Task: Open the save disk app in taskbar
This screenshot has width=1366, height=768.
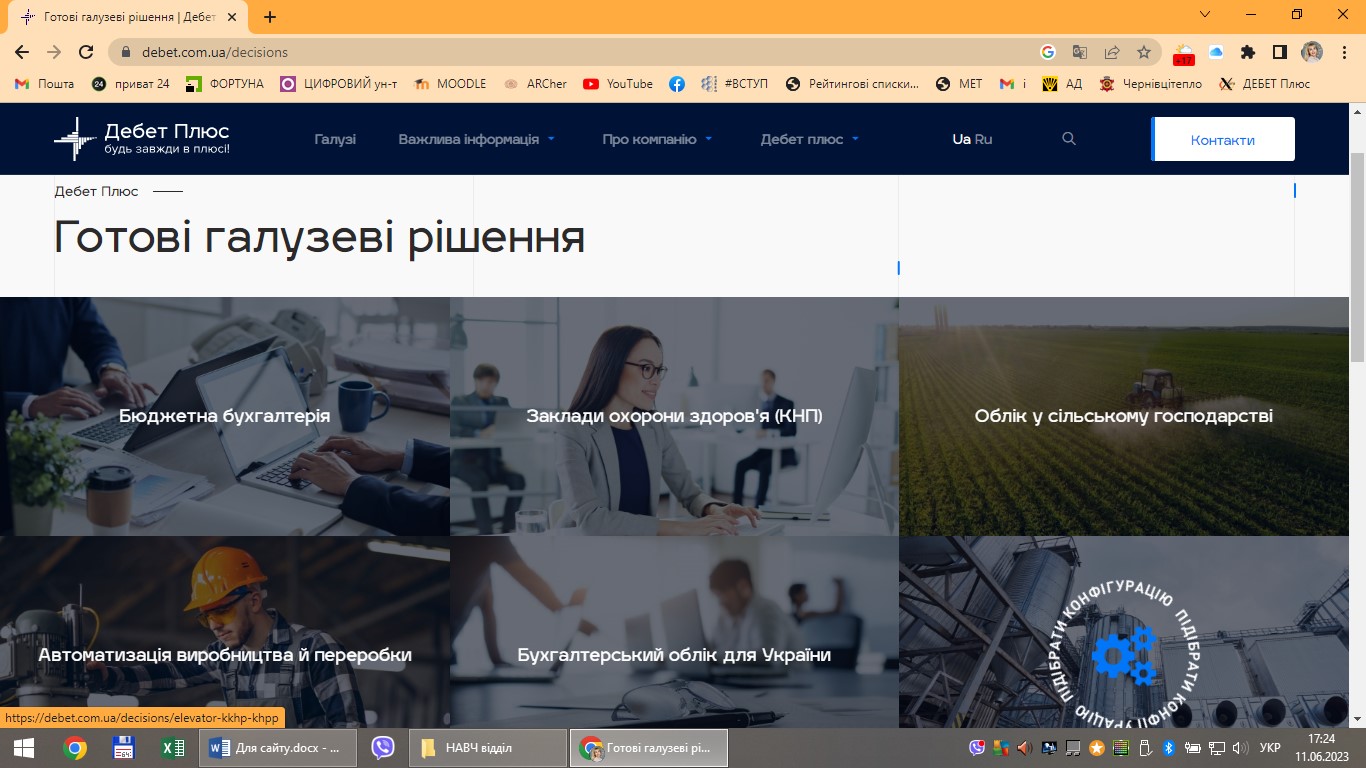Action: [124, 747]
